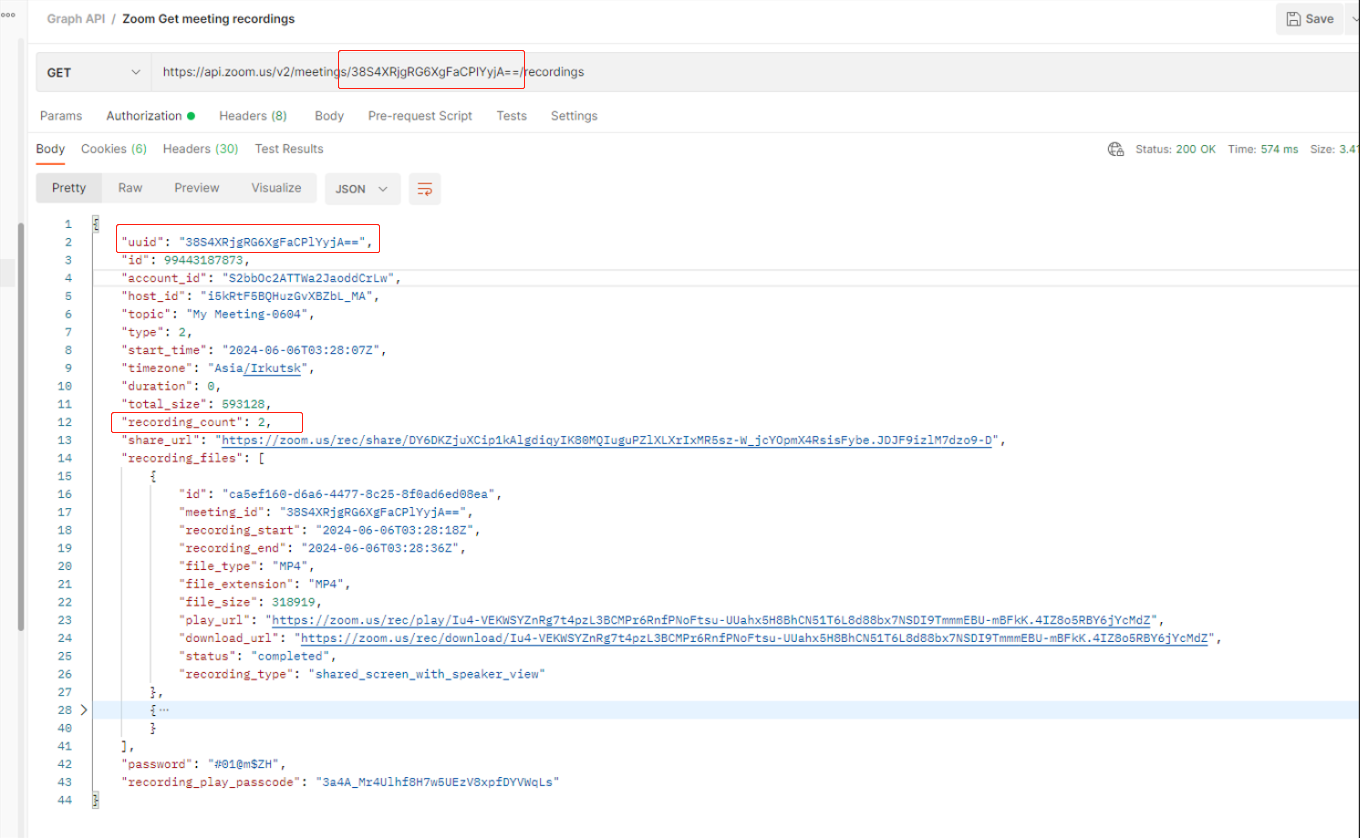Switch to the Params tab
Viewport: 1360px width, 838px height.
(x=61, y=116)
